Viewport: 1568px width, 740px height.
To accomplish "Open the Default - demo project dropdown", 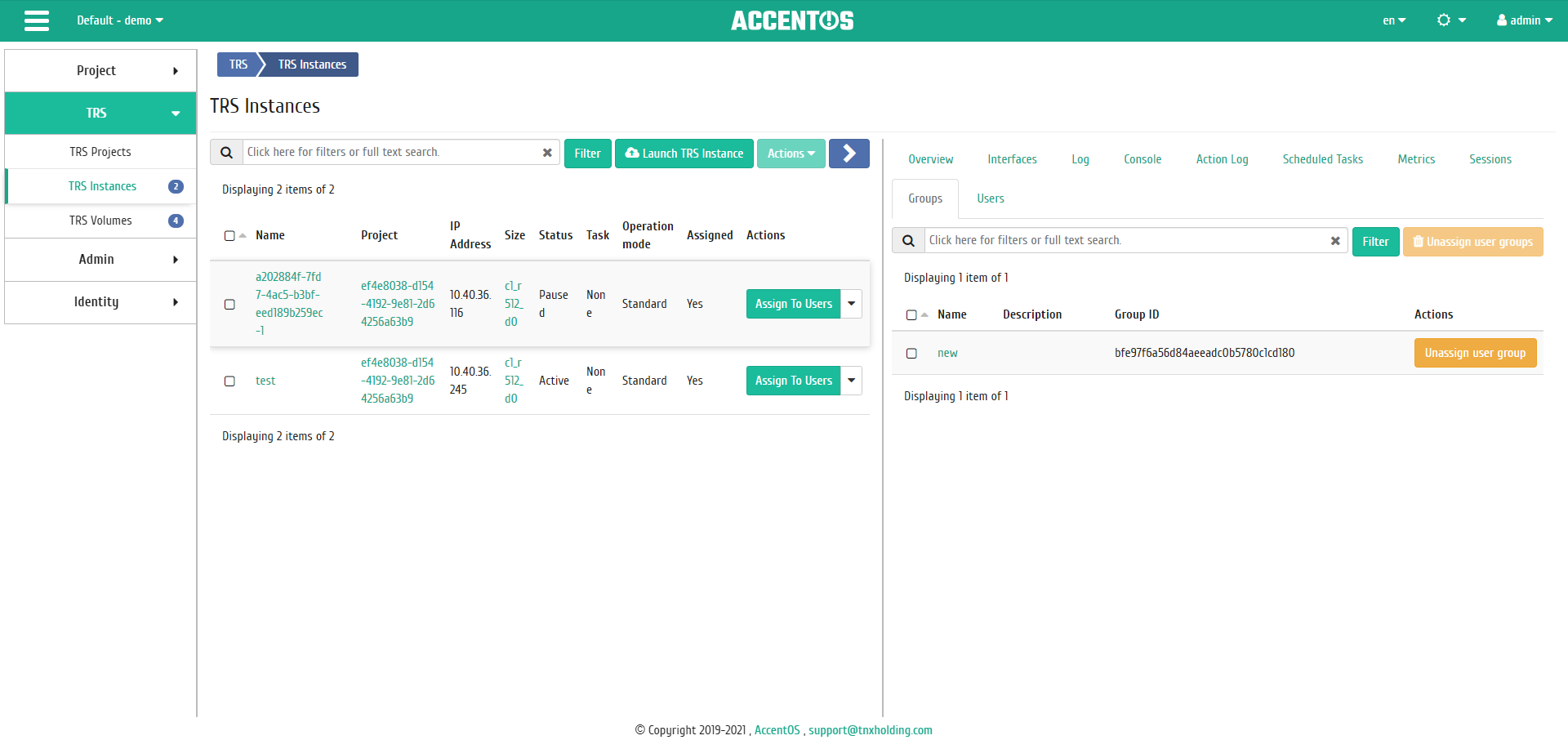I will [120, 20].
